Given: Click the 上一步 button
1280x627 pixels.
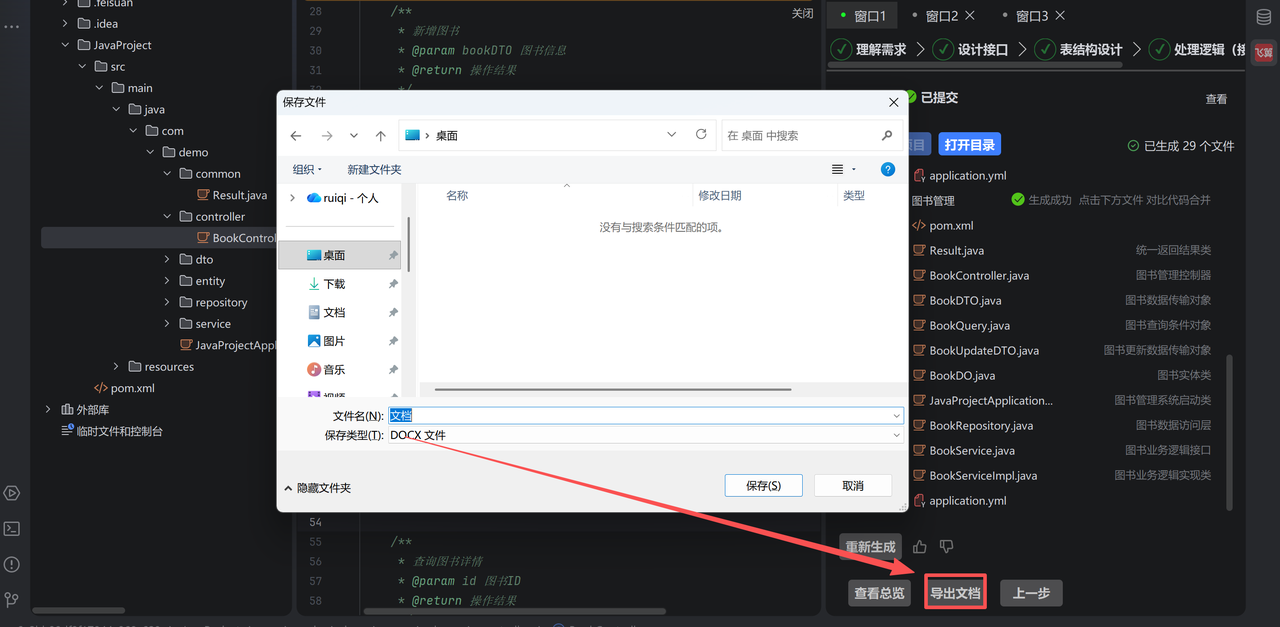Looking at the screenshot, I should [x=1031, y=593].
